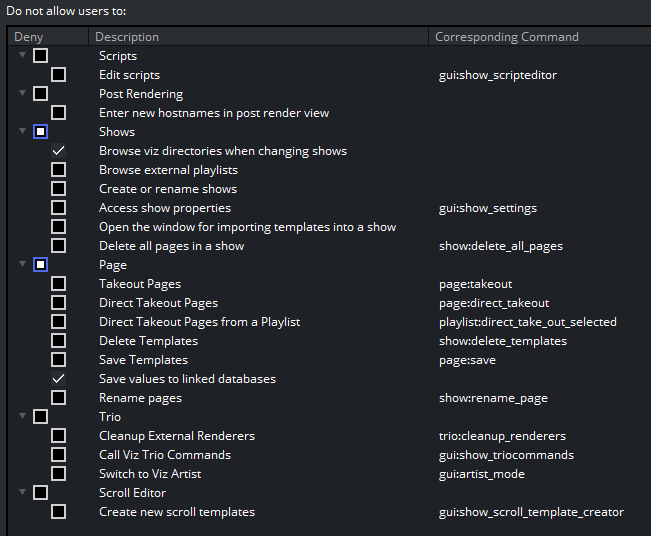The image size is (651, 536).
Task: Collapse the Trio group triangle
Action: [x=23, y=417]
